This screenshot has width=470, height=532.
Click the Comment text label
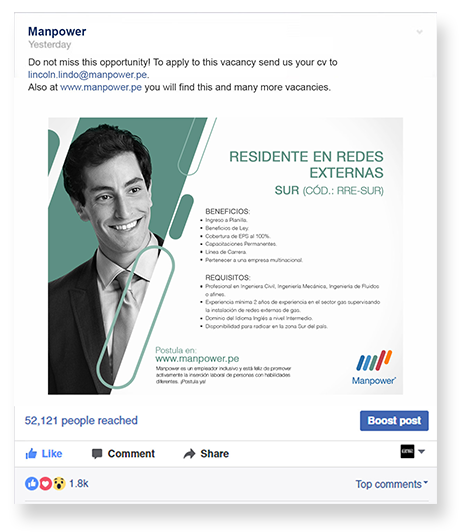131,454
